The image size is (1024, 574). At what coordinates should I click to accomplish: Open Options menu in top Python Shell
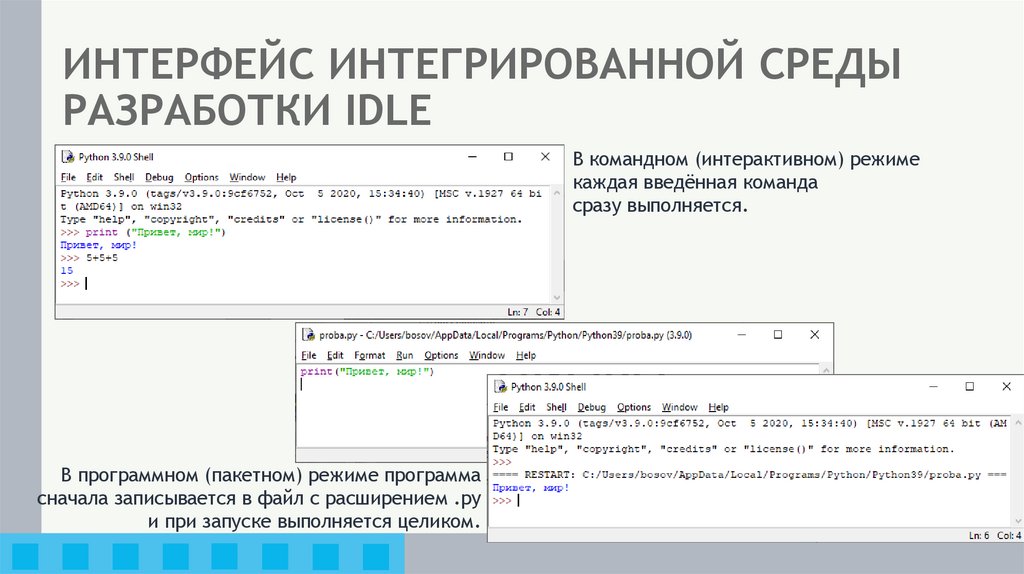point(201,177)
